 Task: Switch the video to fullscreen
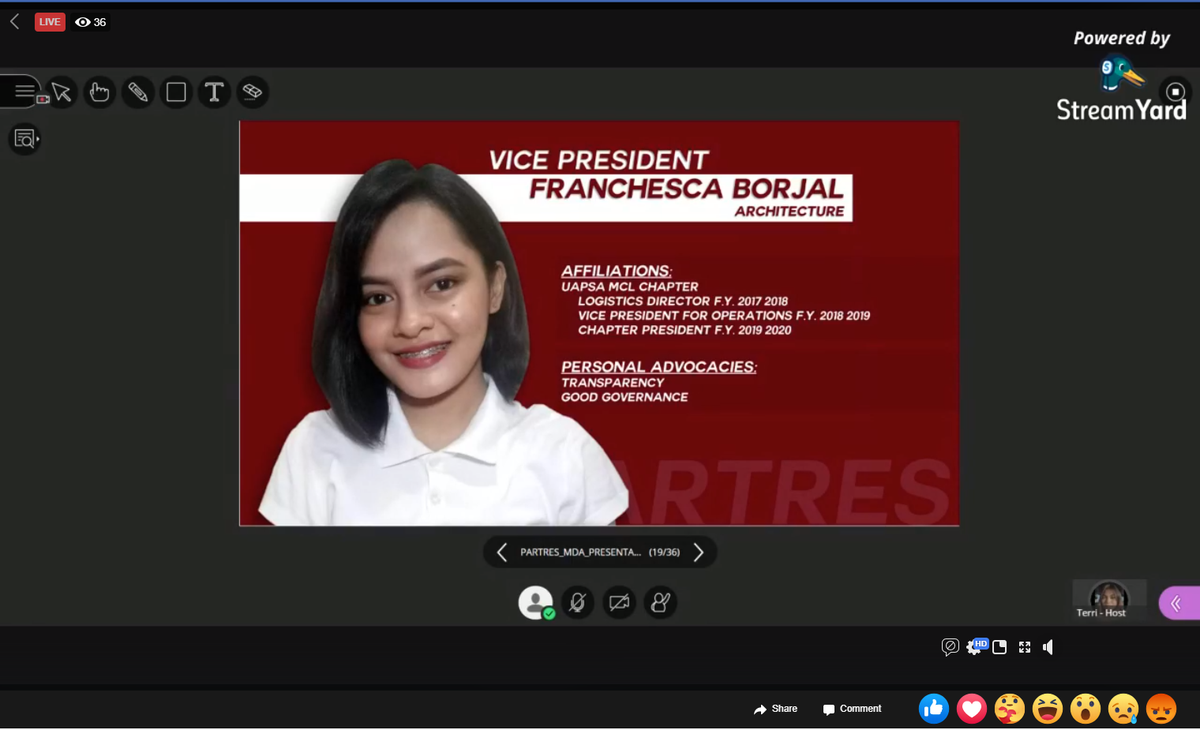(x=1024, y=647)
